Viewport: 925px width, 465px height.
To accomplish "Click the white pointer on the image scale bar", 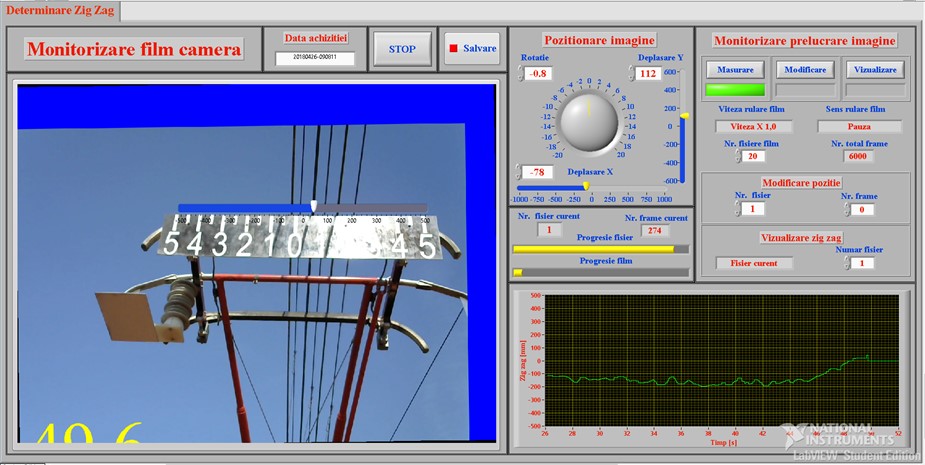I will pyautogui.click(x=314, y=206).
